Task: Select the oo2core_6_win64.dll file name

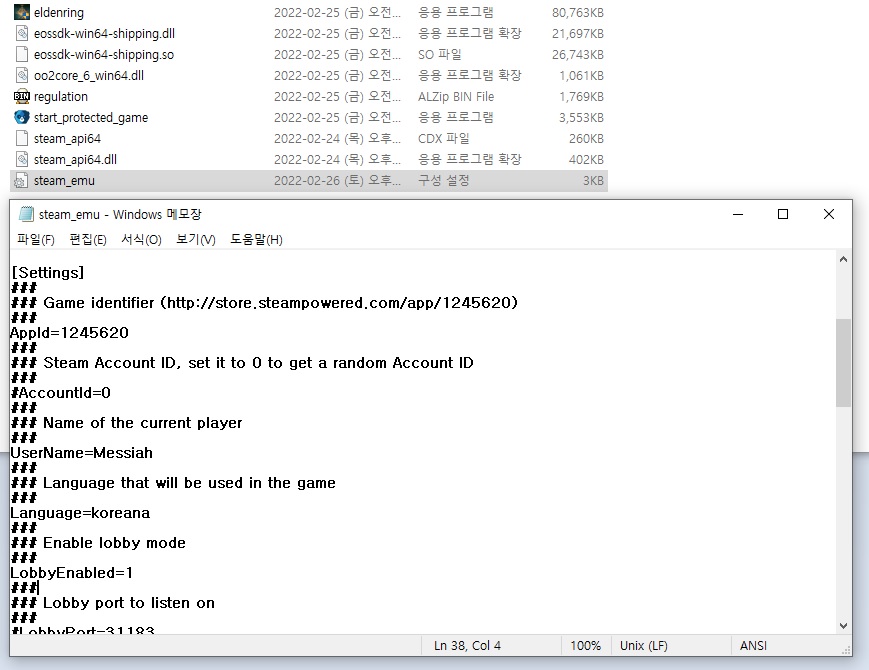Action: [x=89, y=75]
